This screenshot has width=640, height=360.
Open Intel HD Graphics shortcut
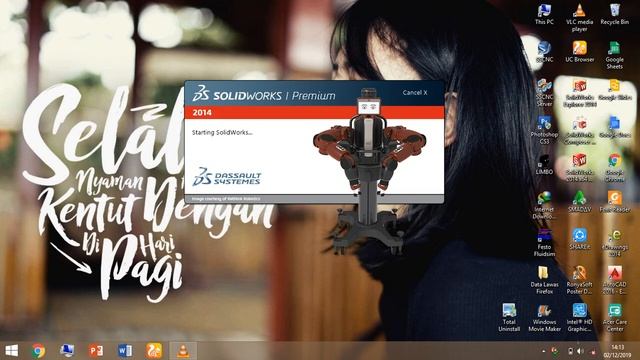(x=579, y=318)
